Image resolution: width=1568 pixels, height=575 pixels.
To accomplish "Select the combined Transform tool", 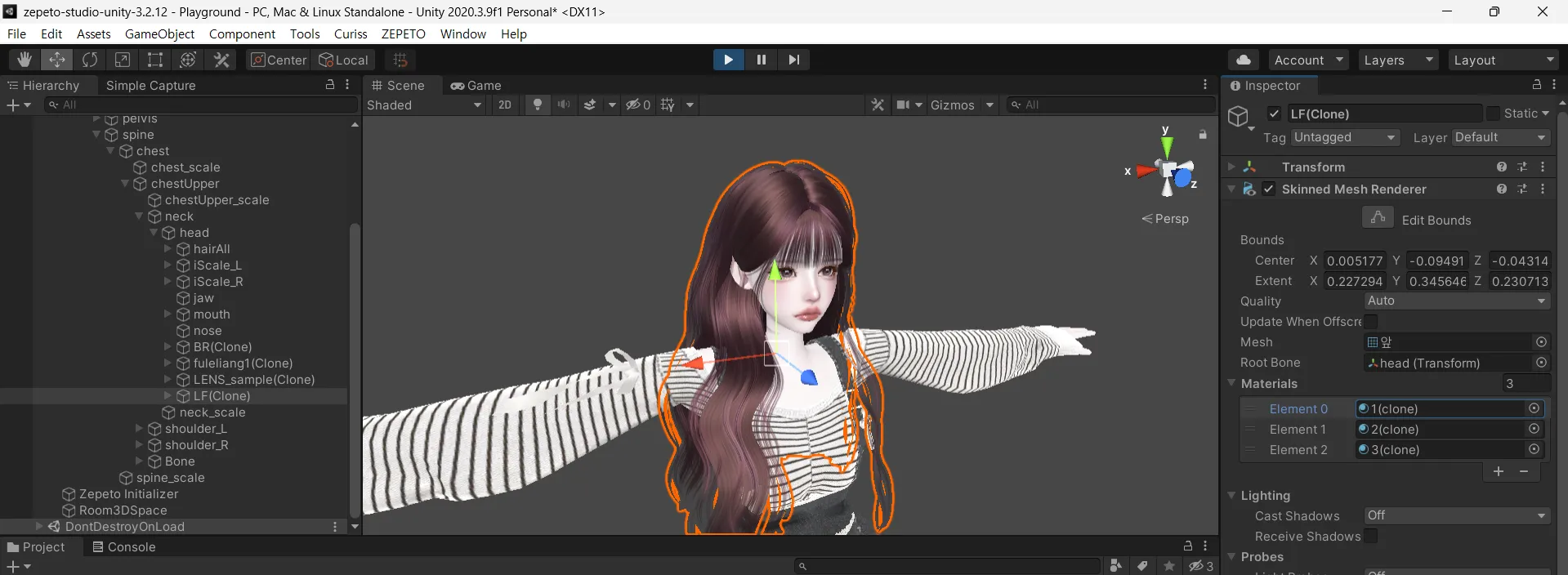I will tap(188, 60).
